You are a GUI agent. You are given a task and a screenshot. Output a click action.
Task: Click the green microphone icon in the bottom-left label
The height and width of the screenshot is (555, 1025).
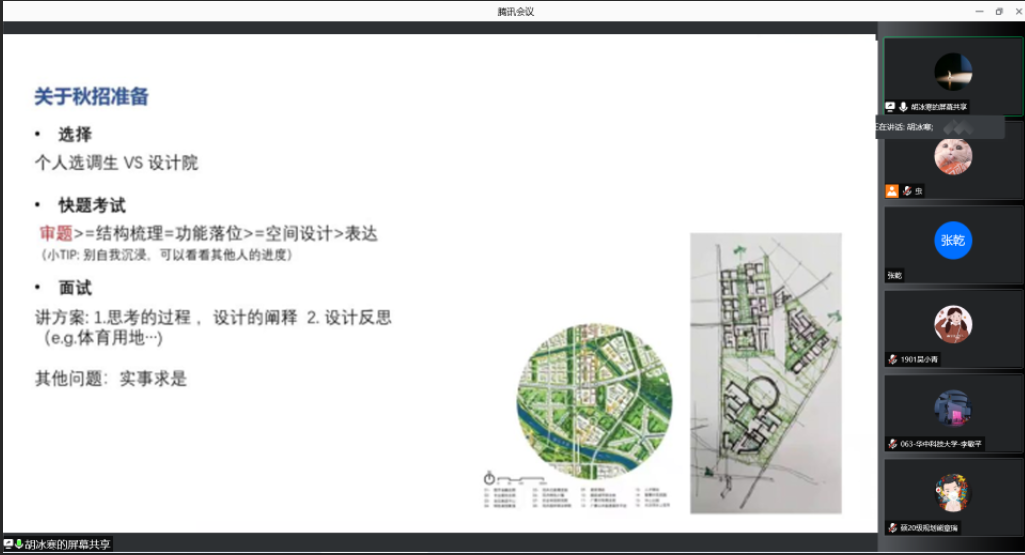(18, 544)
